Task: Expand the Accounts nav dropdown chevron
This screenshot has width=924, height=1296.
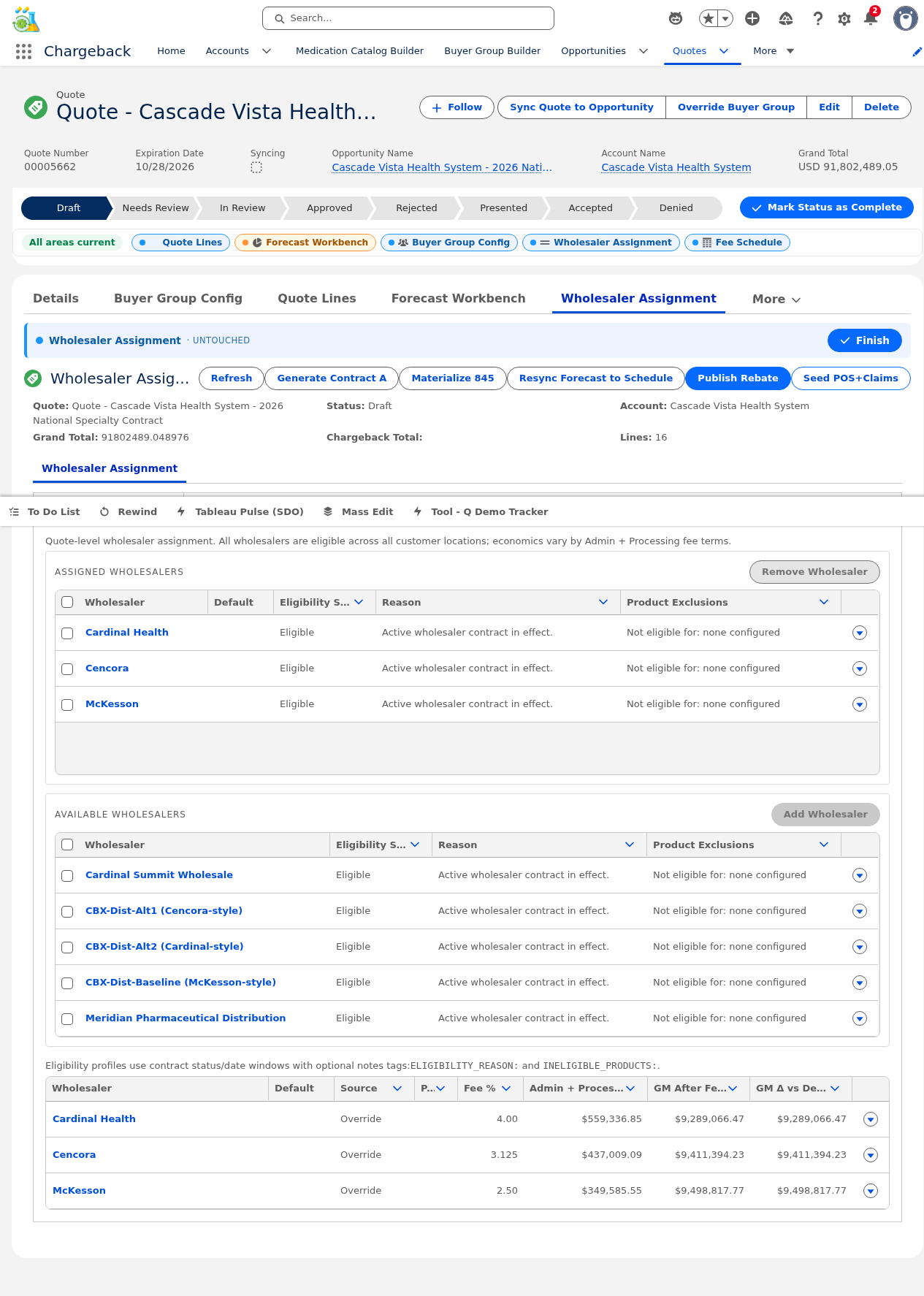Action: (267, 51)
